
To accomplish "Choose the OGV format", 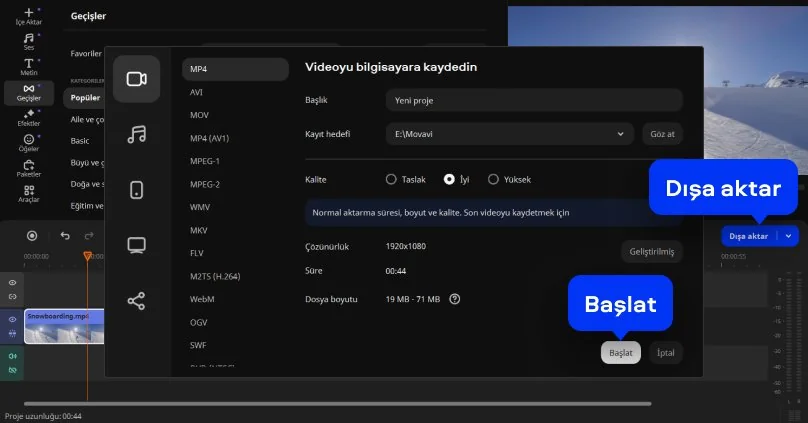I will pos(198,323).
